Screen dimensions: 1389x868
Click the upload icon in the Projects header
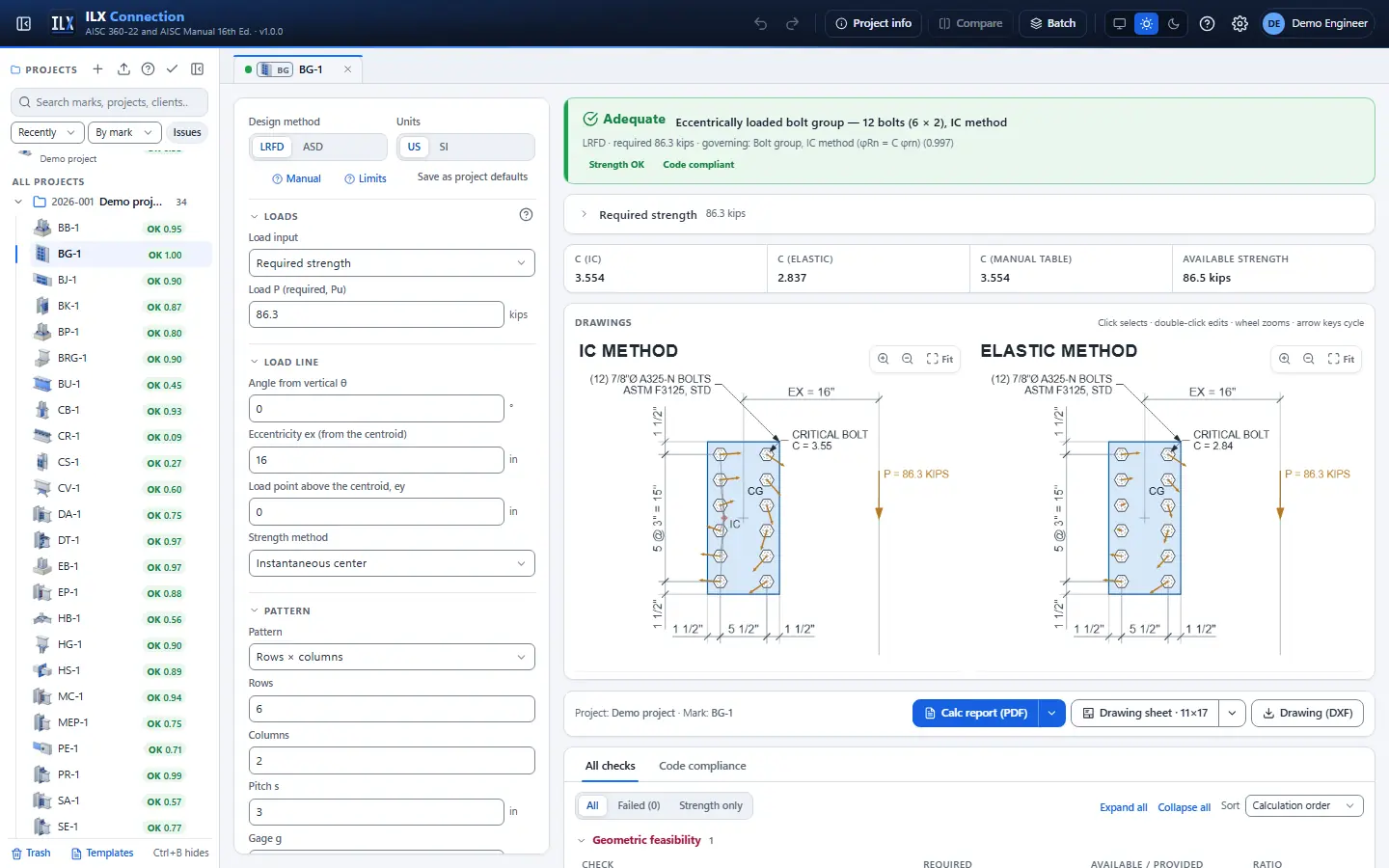(x=123, y=69)
